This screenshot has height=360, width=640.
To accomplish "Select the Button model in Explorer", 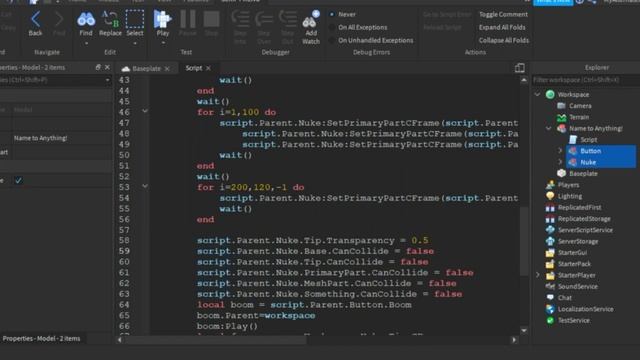I will coord(591,151).
